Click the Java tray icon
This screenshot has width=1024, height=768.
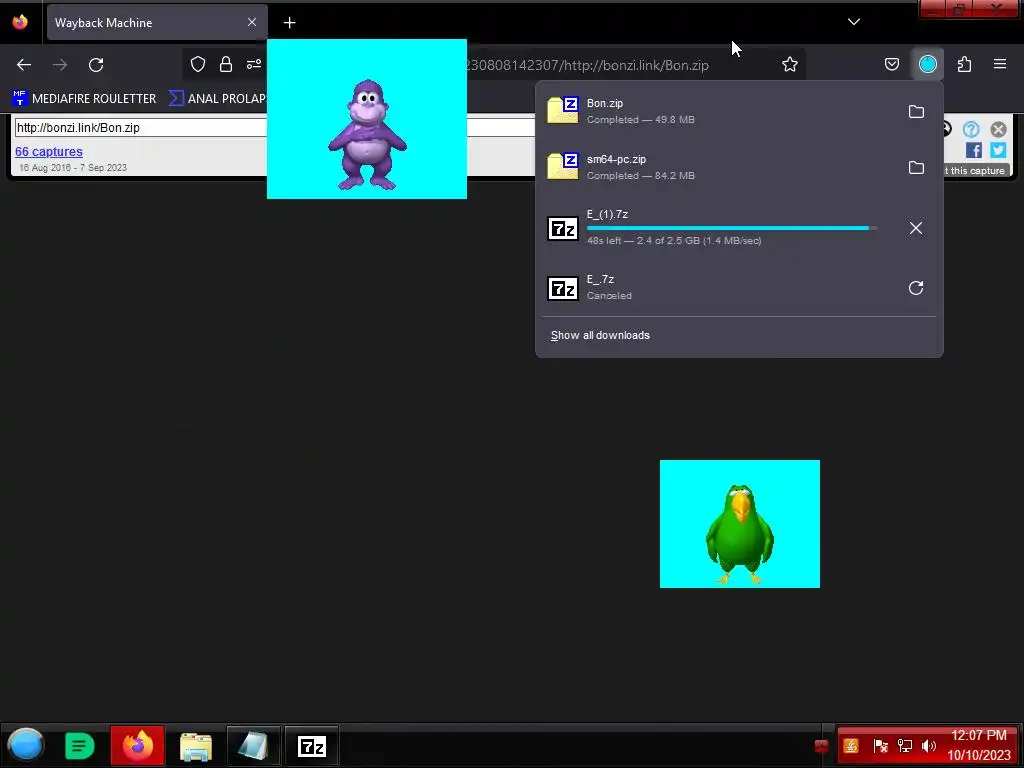tap(851, 746)
